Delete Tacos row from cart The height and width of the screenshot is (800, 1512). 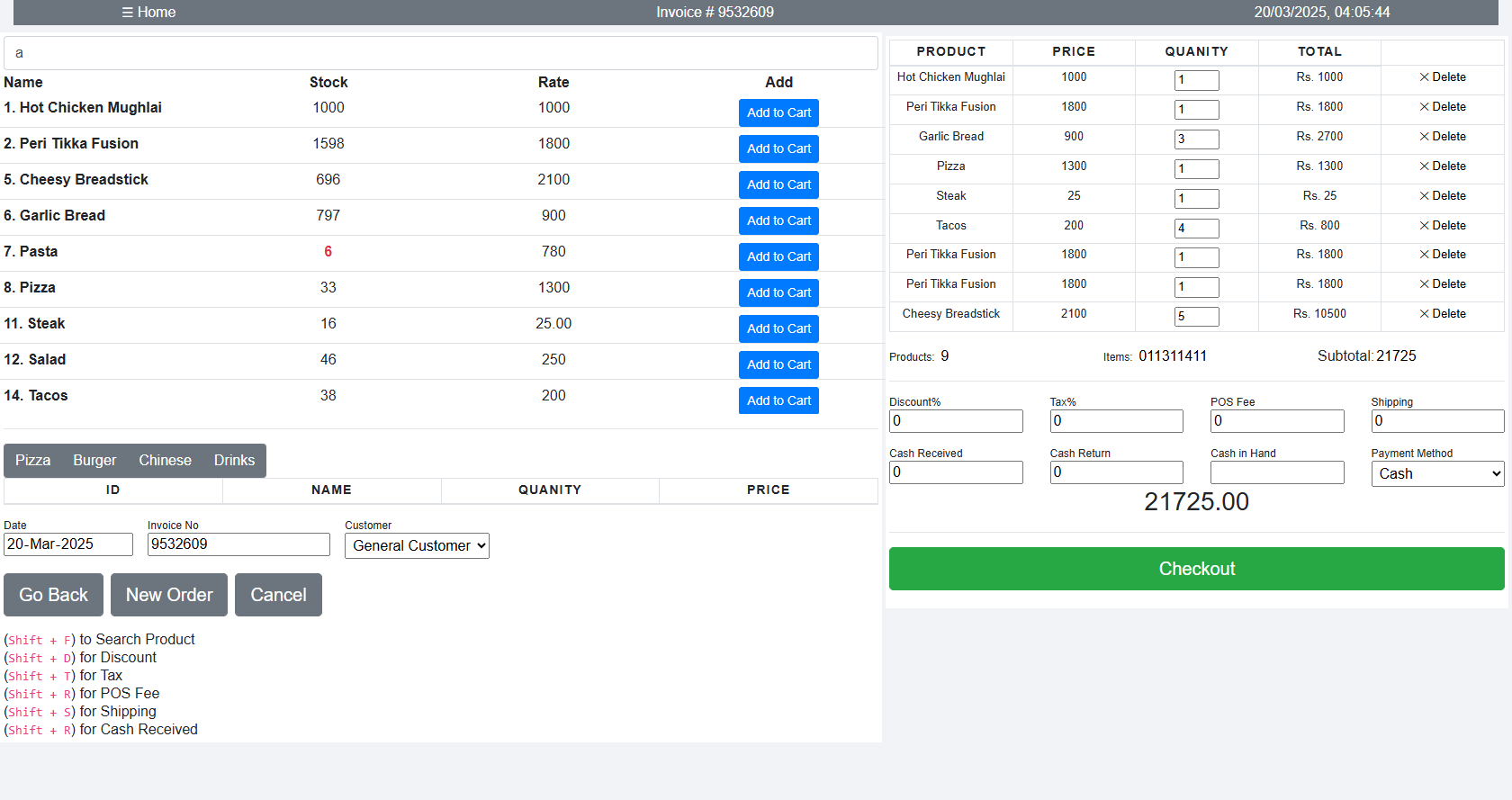(1443, 226)
